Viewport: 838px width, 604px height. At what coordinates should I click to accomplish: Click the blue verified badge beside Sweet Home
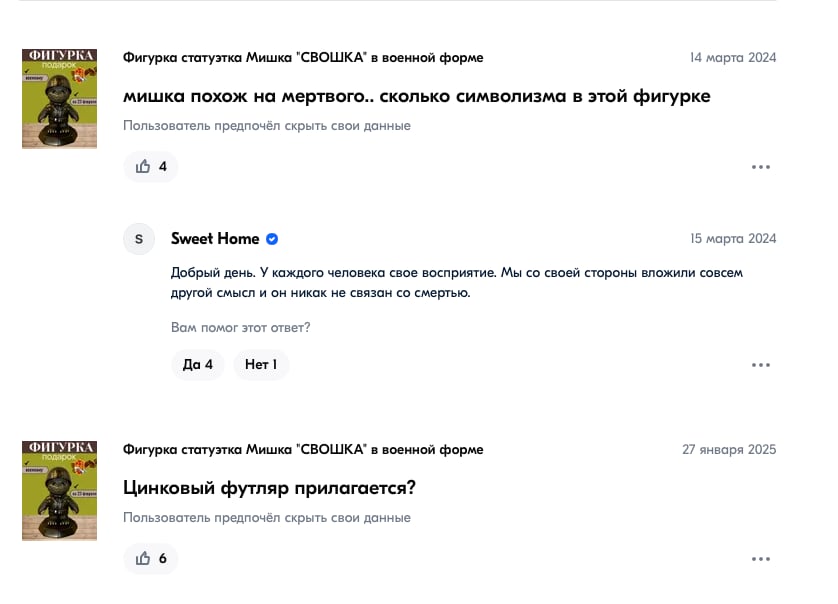tap(272, 239)
